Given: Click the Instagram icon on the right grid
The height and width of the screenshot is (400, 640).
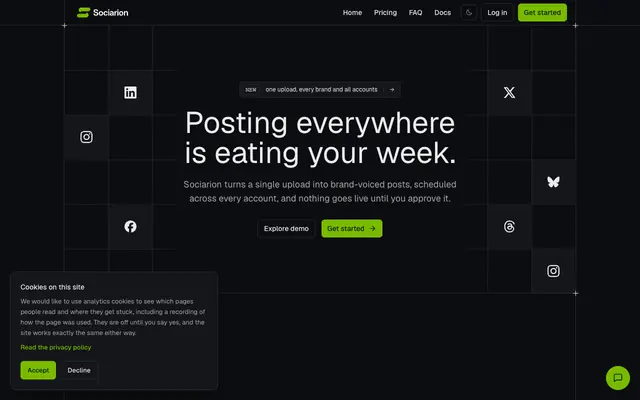Looking at the screenshot, I should click(553, 271).
